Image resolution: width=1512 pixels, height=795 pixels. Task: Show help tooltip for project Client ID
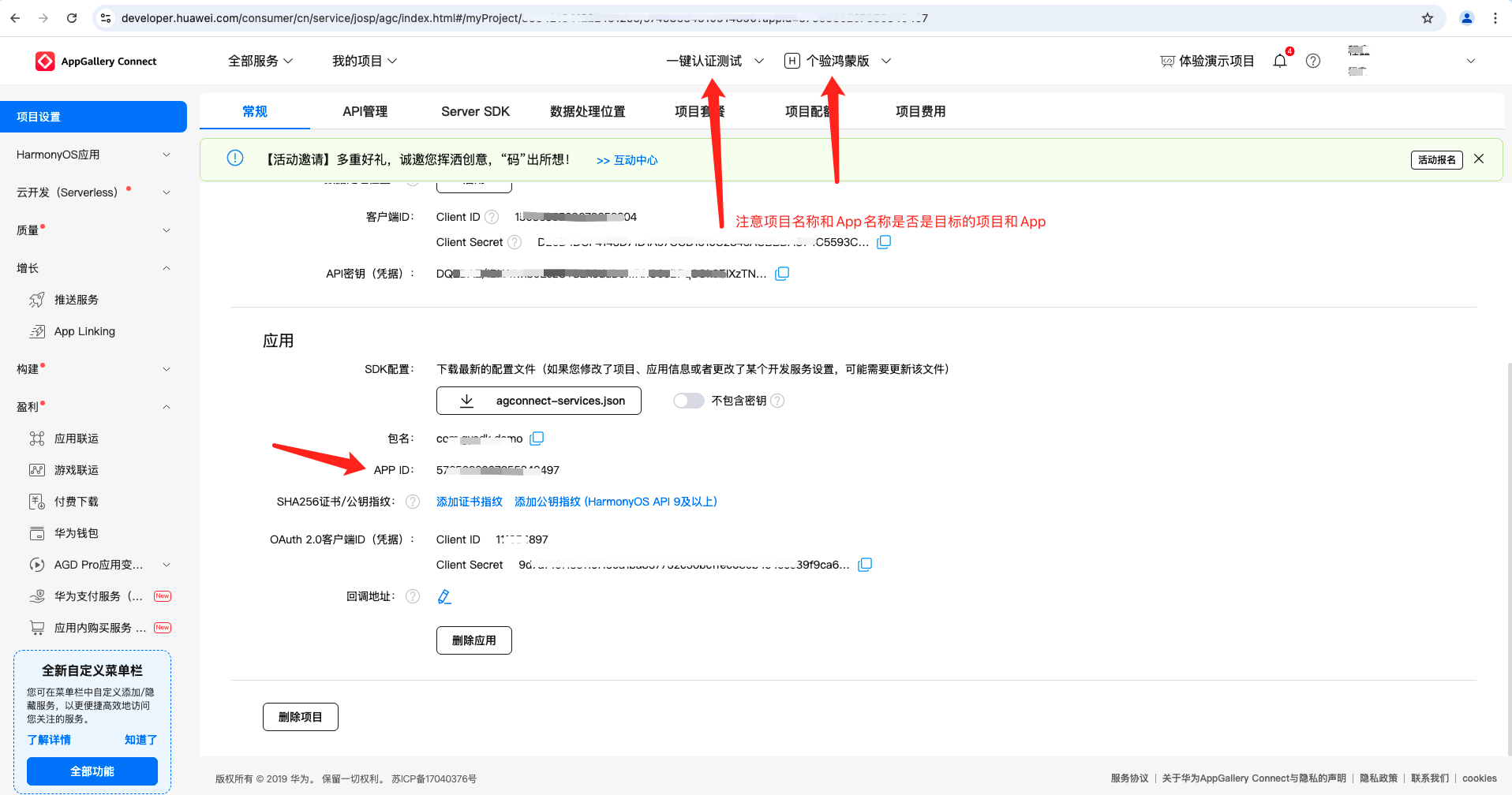point(492,217)
